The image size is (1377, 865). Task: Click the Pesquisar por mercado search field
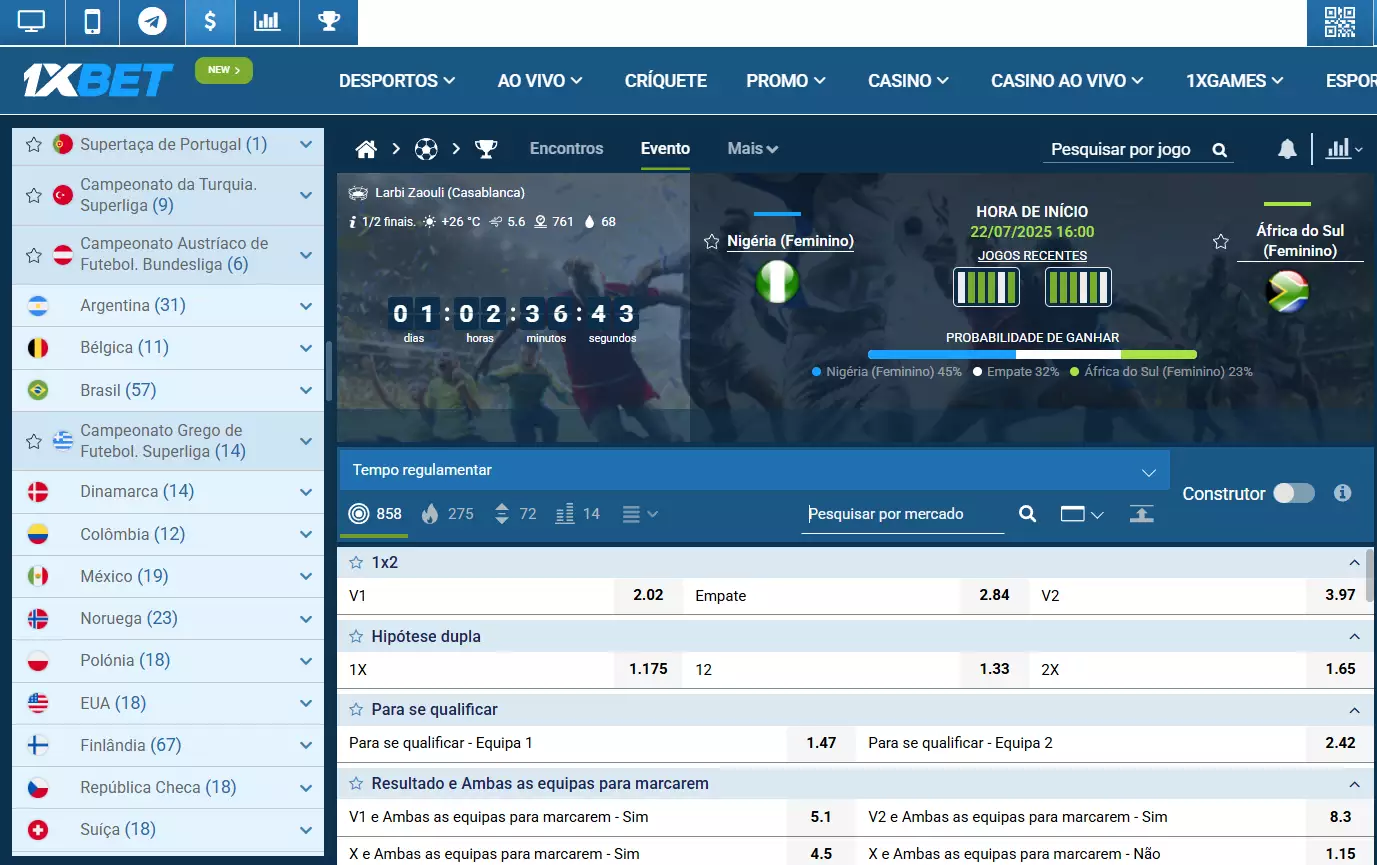coord(902,514)
